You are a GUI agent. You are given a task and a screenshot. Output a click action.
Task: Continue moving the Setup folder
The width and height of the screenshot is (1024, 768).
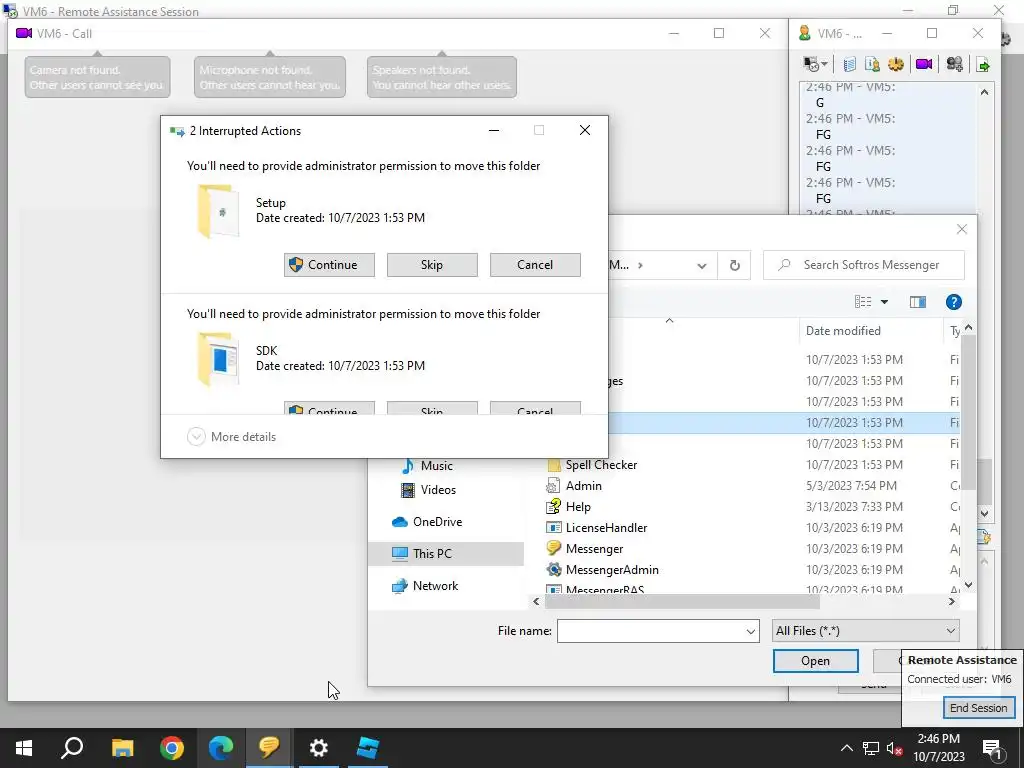[x=329, y=265]
